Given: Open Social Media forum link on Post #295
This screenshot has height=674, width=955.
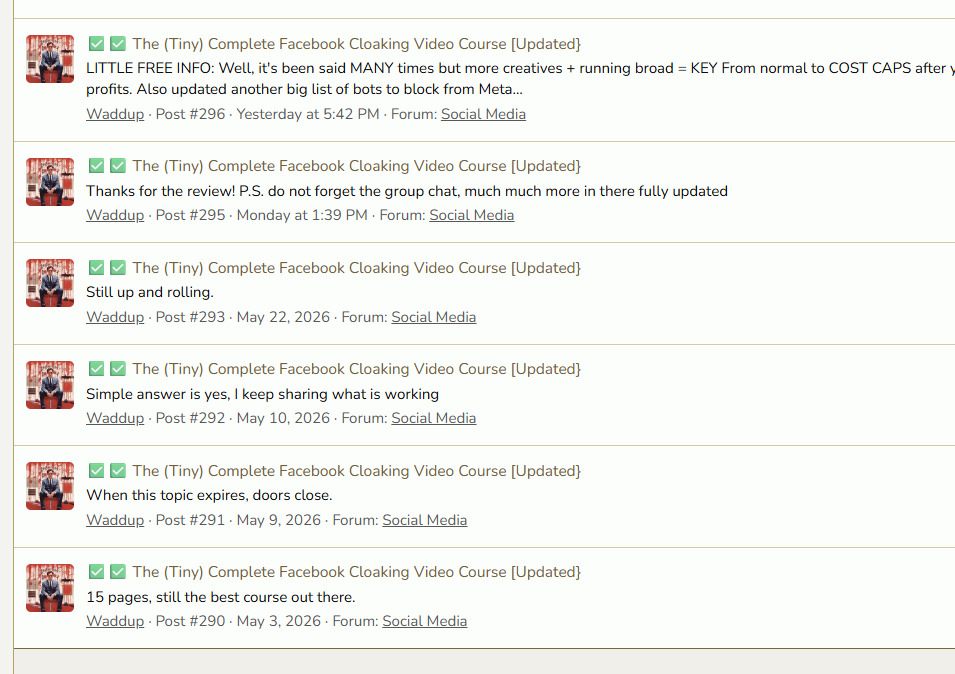Looking at the screenshot, I should pos(471,215).
